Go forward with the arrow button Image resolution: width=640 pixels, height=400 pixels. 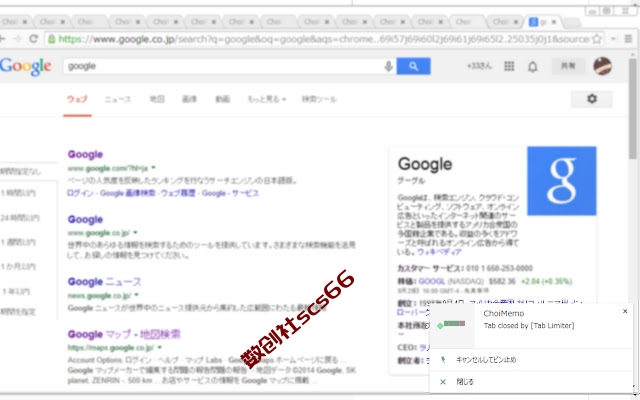pyautogui.click(x=17, y=39)
